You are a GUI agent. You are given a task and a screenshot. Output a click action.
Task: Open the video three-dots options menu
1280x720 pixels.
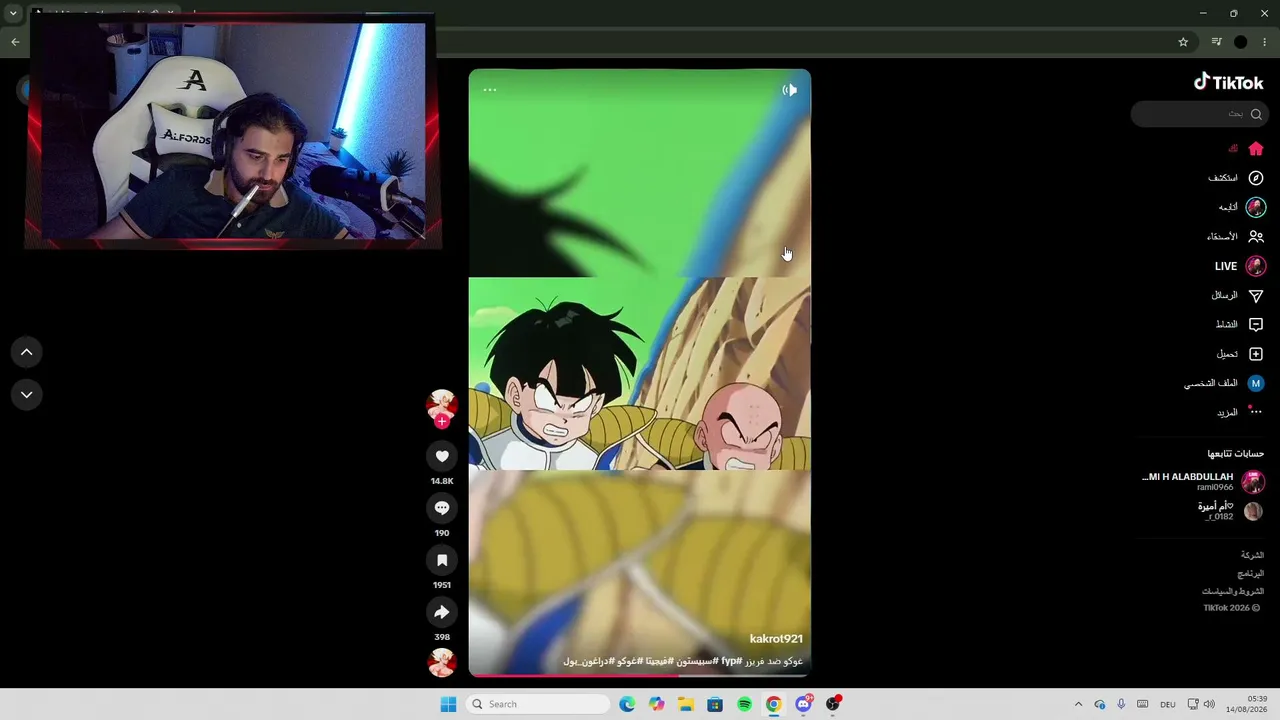[x=490, y=90]
